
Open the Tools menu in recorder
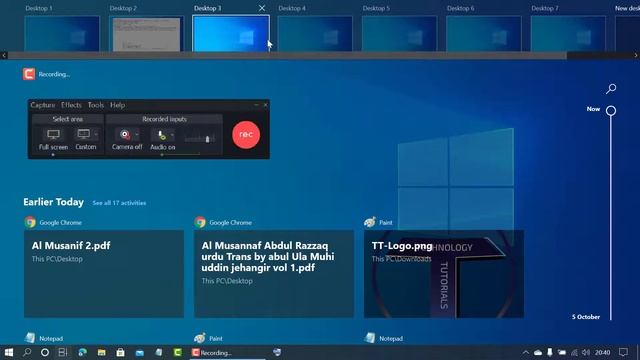click(x=96, y=105)
